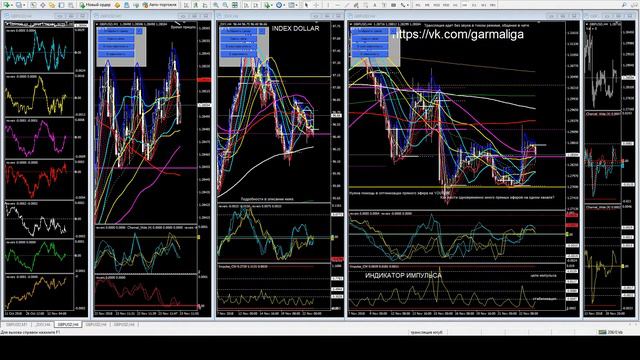Click the Новый ордер button
The image size is (640, 360).
click(95, 4)
